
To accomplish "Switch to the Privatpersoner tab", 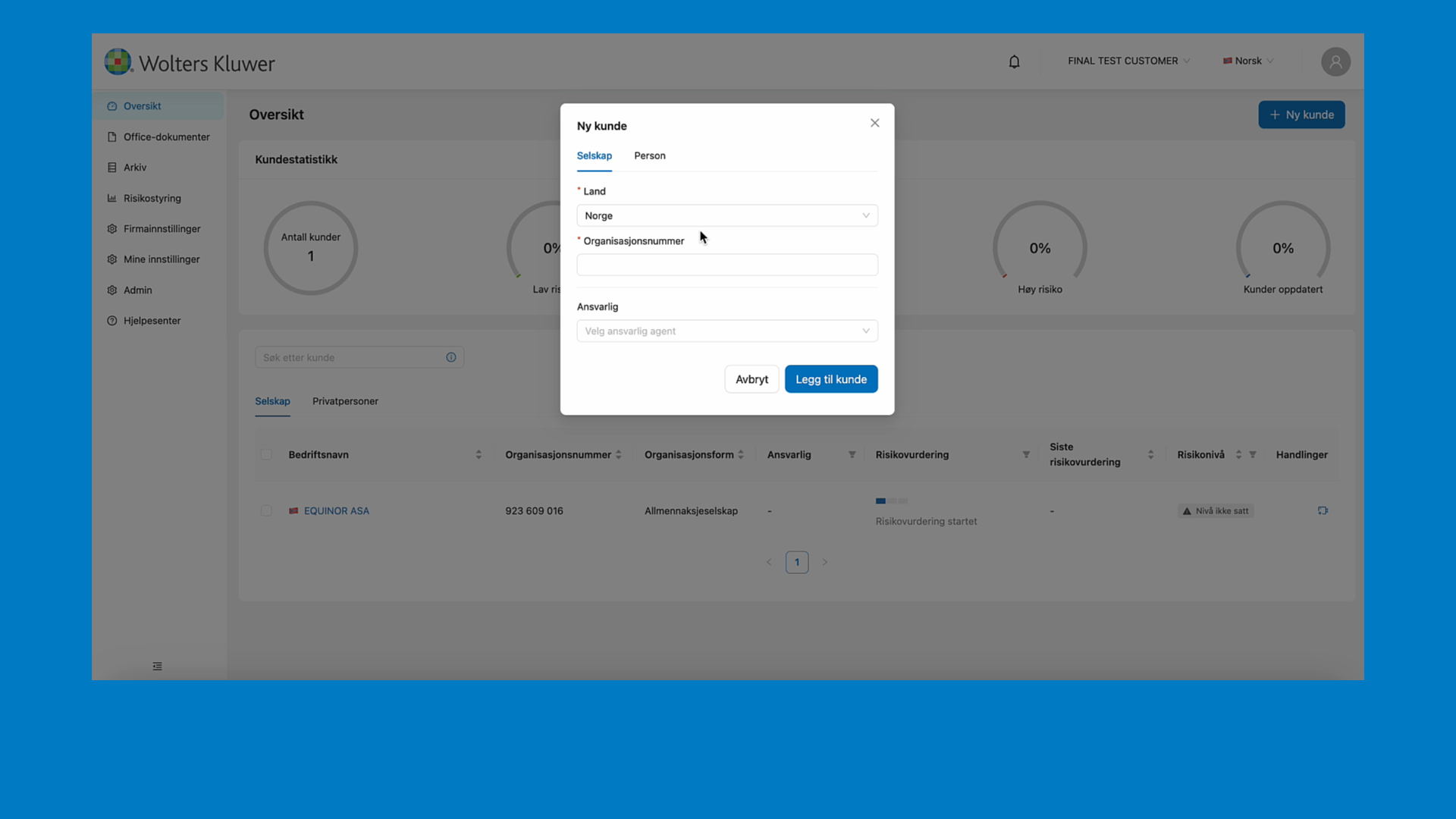I will [x=345, y=401].
